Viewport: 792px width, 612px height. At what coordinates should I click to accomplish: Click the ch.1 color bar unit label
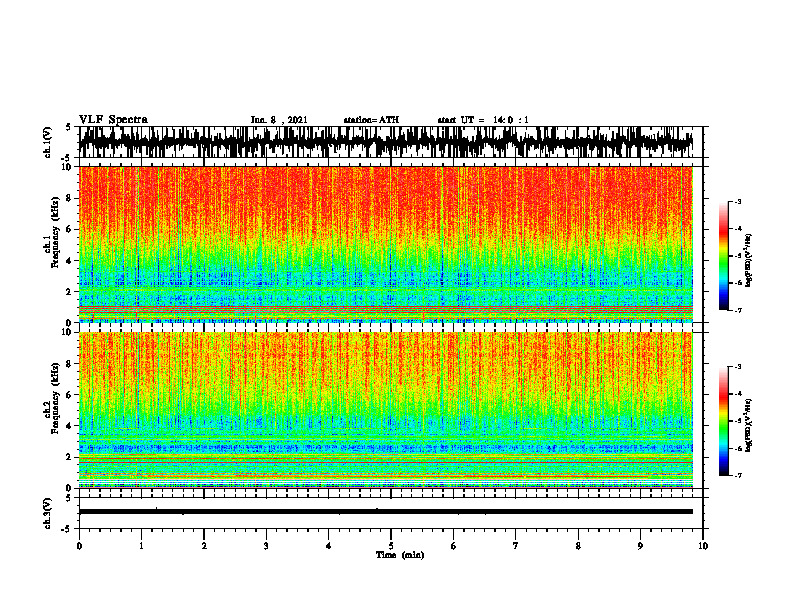[749, 261]
